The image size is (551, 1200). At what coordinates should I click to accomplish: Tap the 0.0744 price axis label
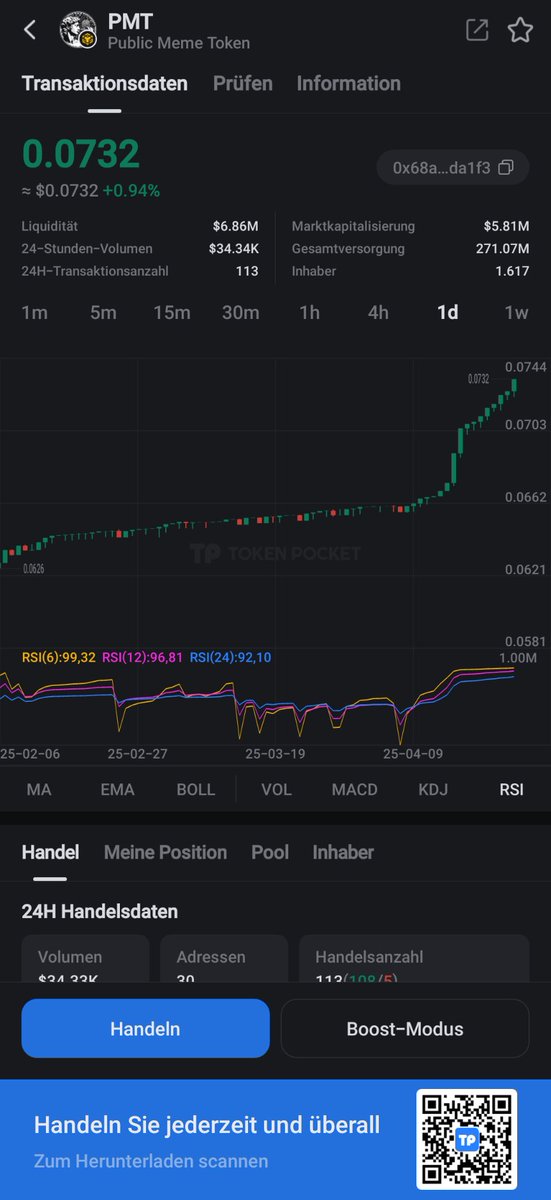pos(526,367)
